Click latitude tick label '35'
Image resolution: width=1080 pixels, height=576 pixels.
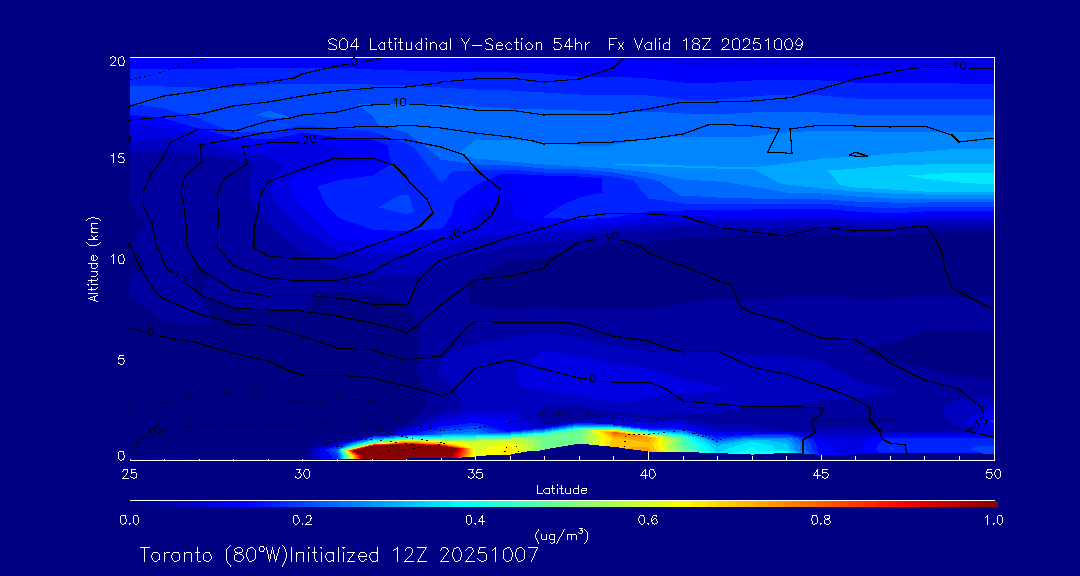[475, 474]
